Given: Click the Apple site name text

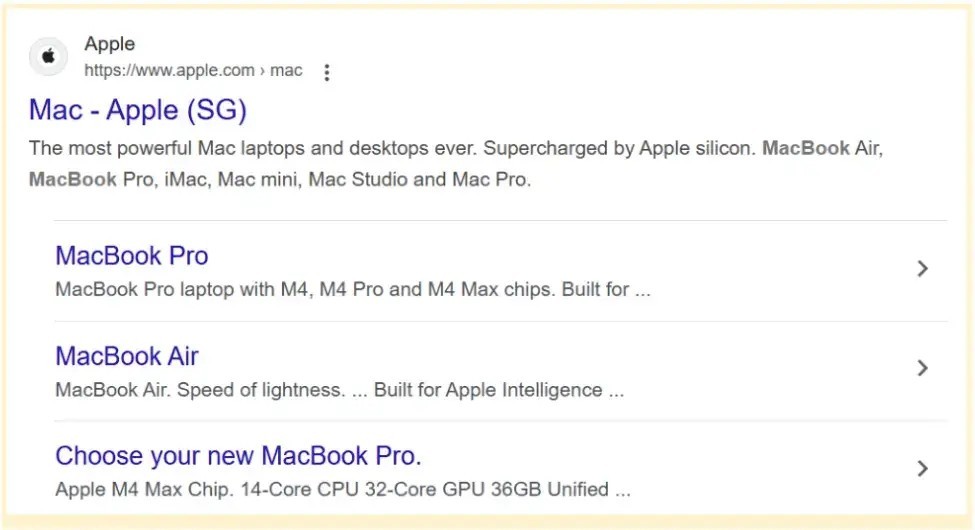Looking at the screenshot, I should click(109, 44).
